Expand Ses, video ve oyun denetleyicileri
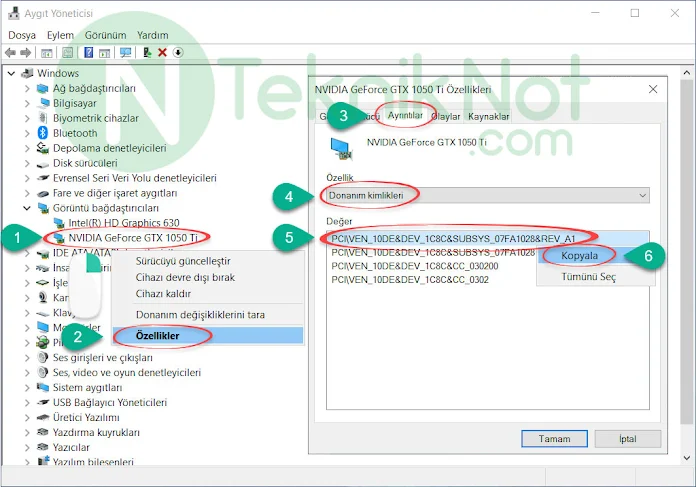 27,372
